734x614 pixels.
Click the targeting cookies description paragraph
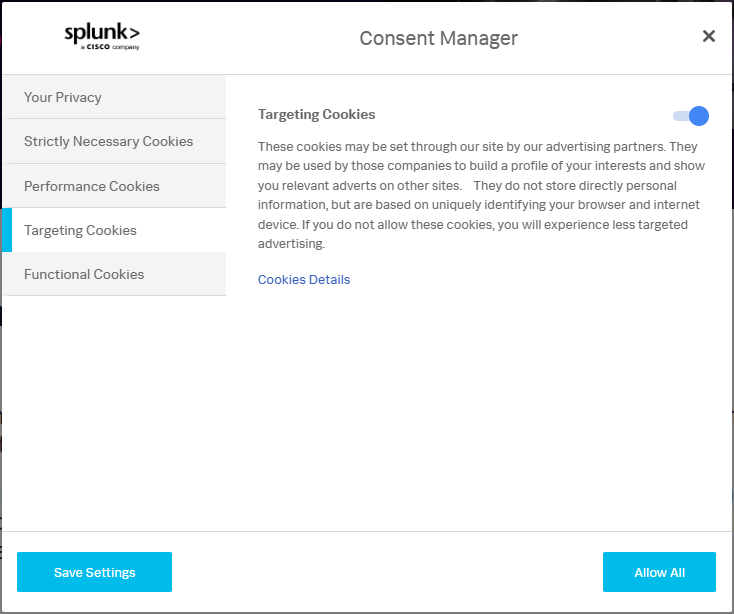pos(481,195)
